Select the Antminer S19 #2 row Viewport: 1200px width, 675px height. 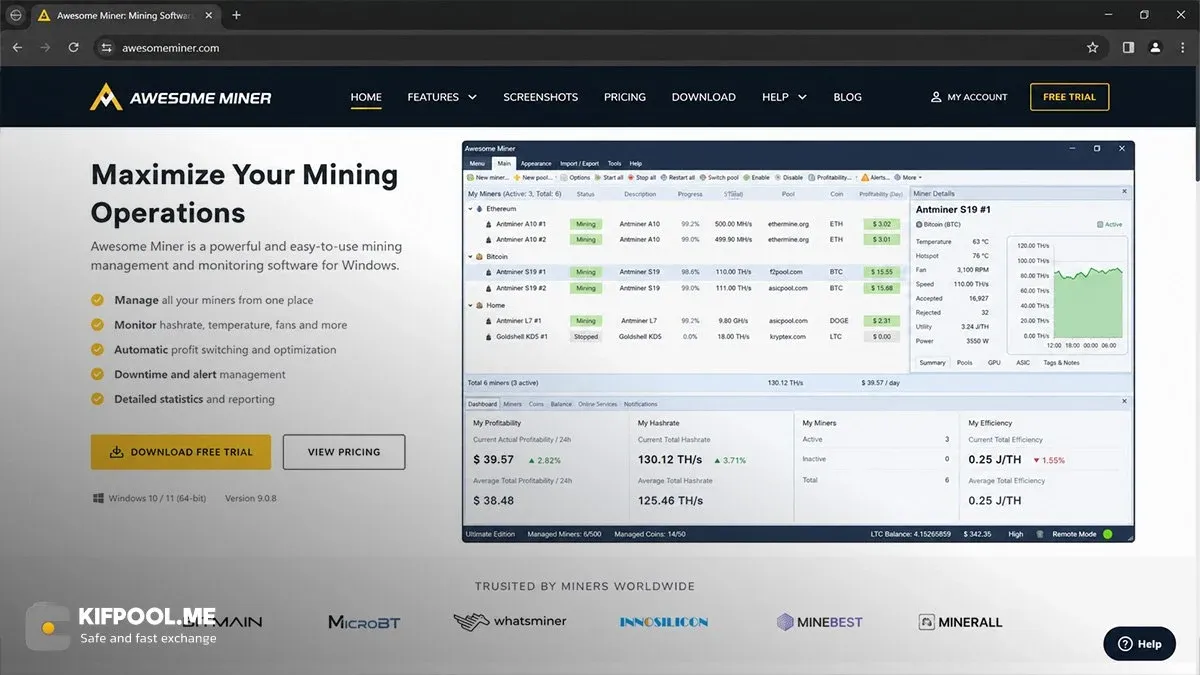click(x=688, y=288)
